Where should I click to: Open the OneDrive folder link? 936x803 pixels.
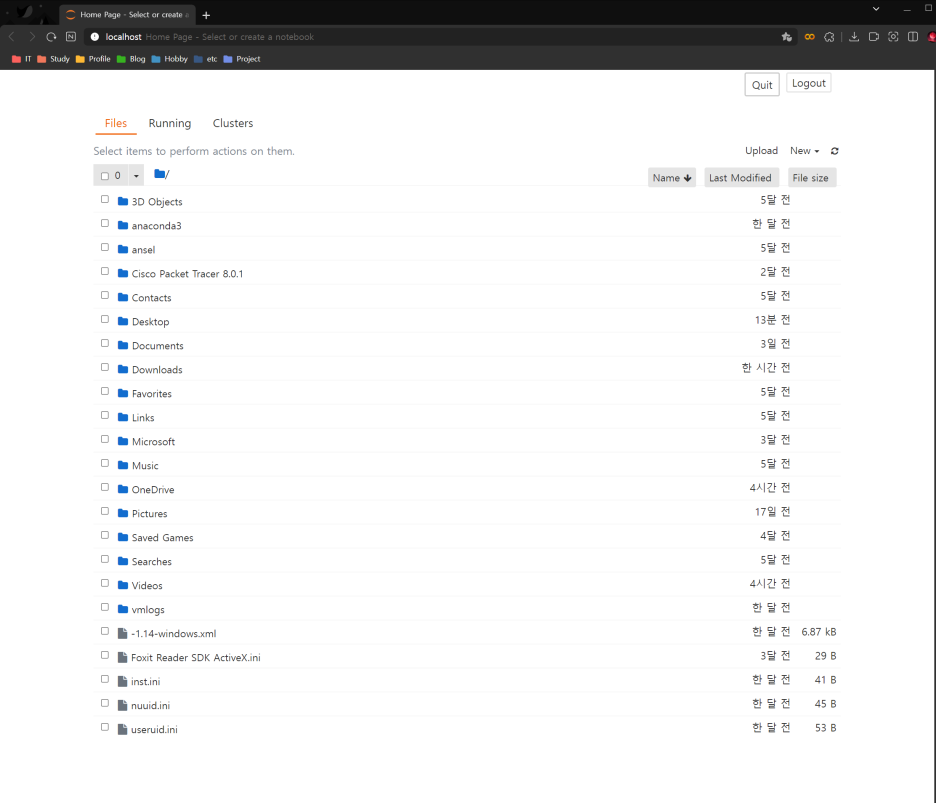click(153, 490)
